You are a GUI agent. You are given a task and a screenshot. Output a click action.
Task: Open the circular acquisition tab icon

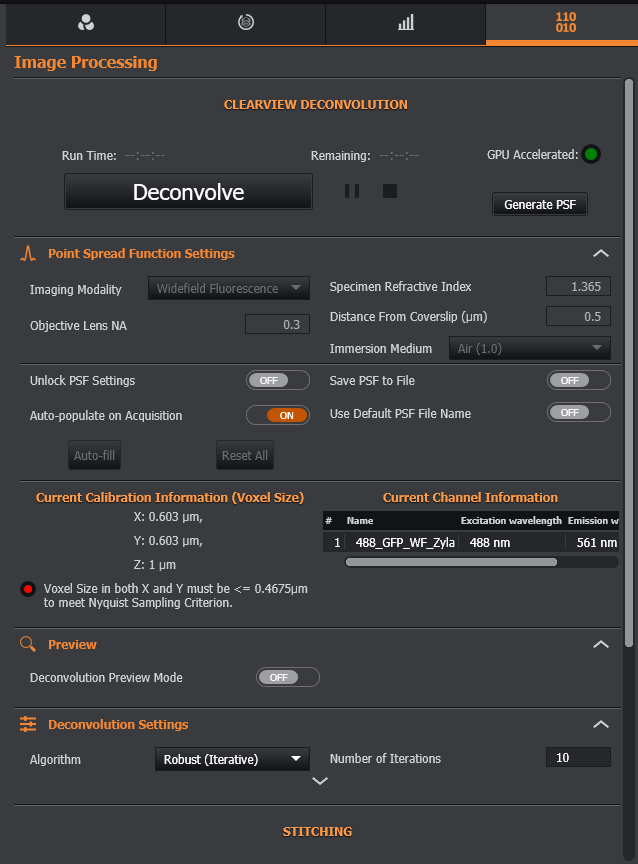[245, 23]
